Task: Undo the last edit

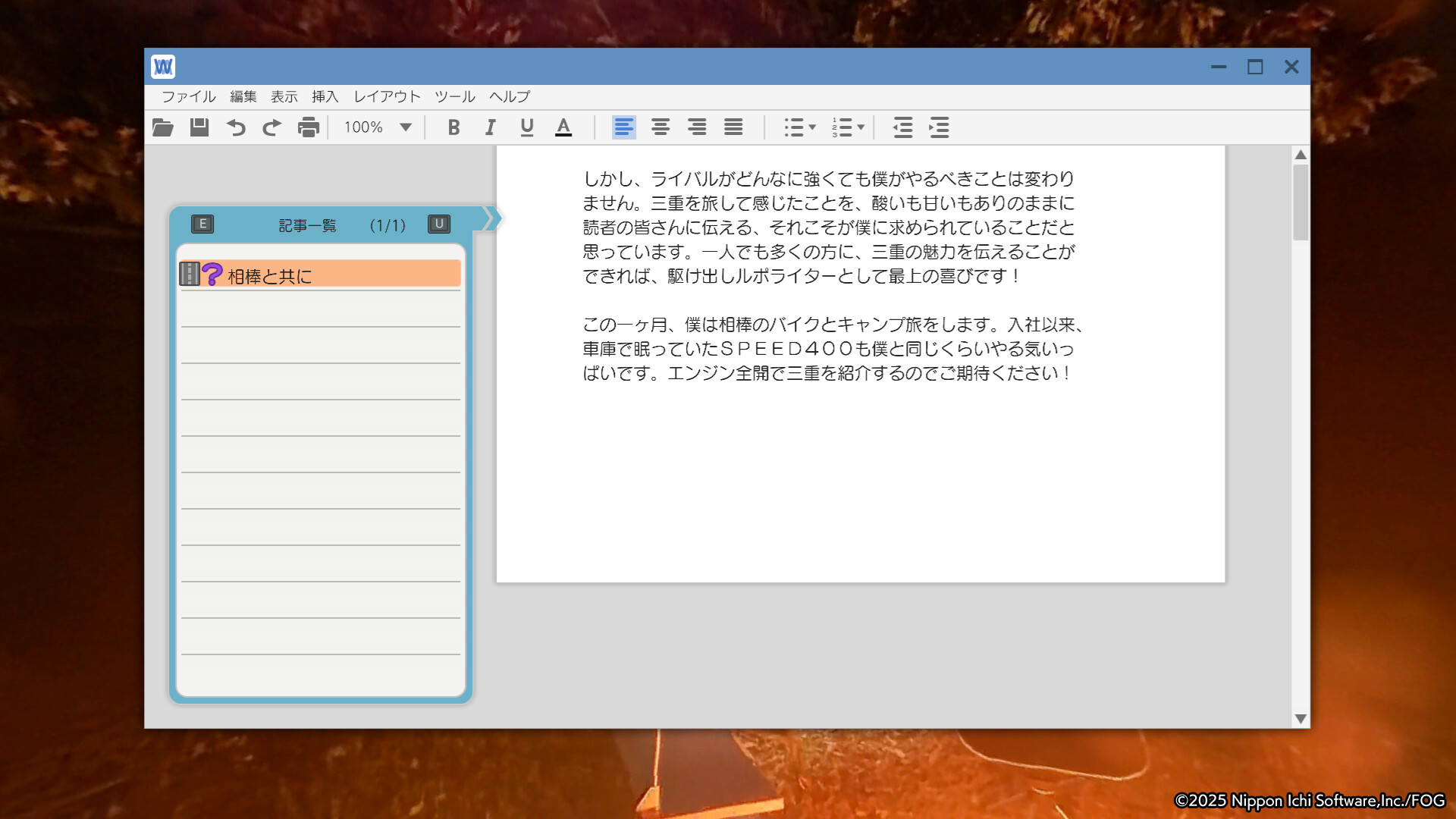Action: click(236, 127)
